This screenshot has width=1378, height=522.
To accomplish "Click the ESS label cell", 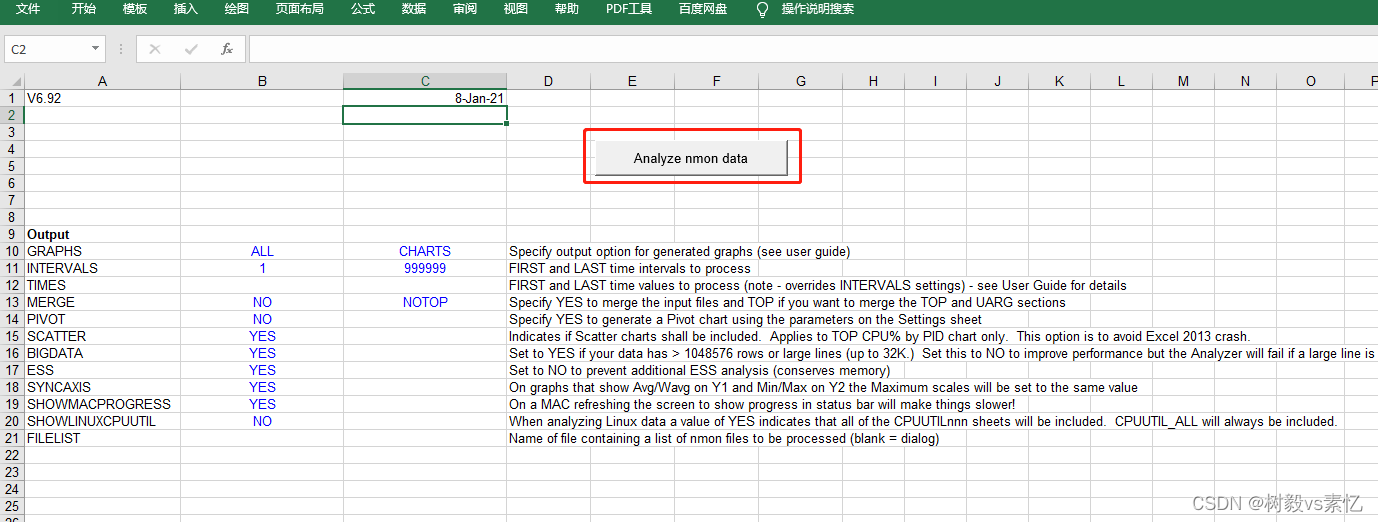I will point(102,370).
